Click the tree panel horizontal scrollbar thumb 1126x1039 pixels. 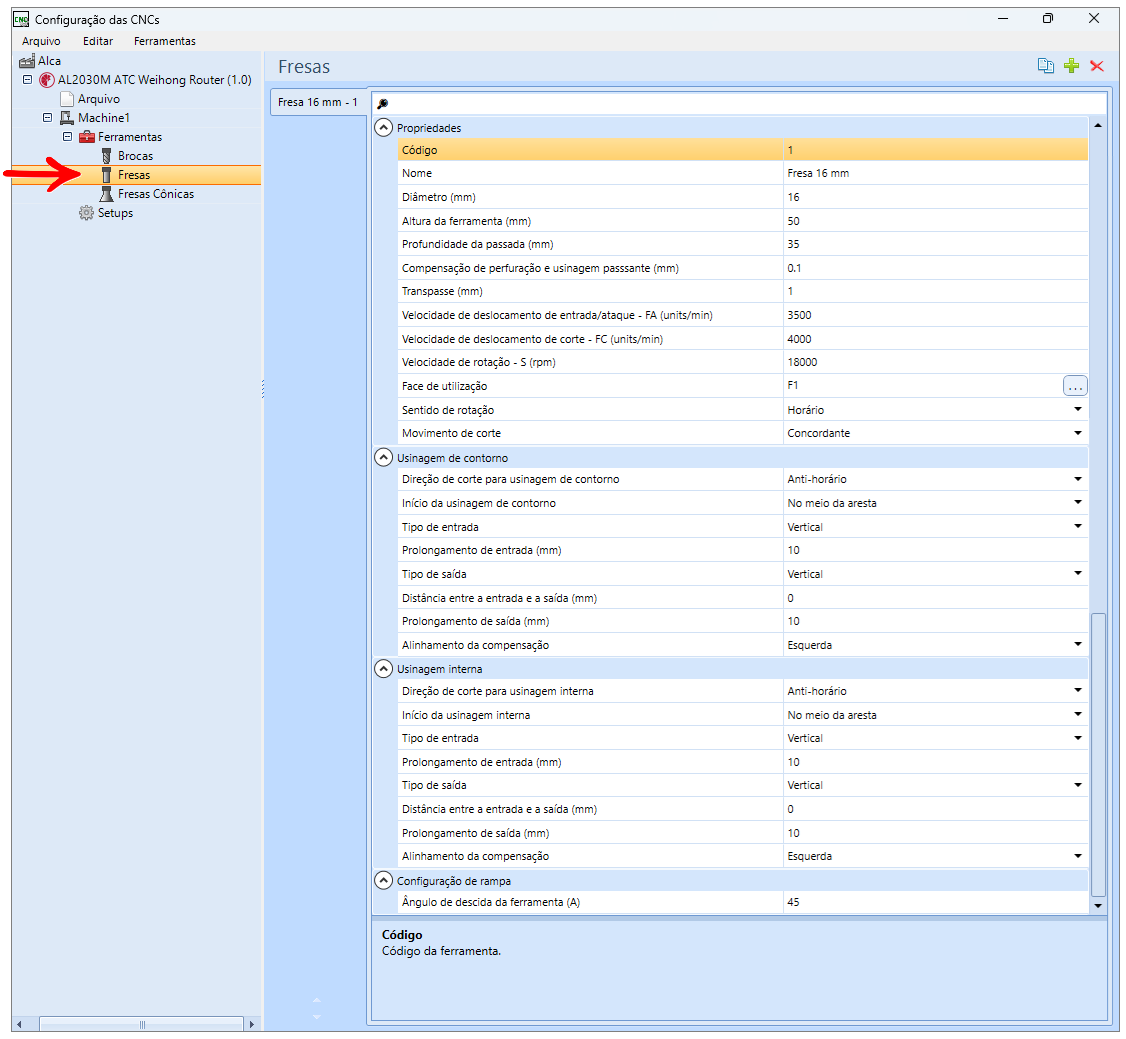[141, 1024]
